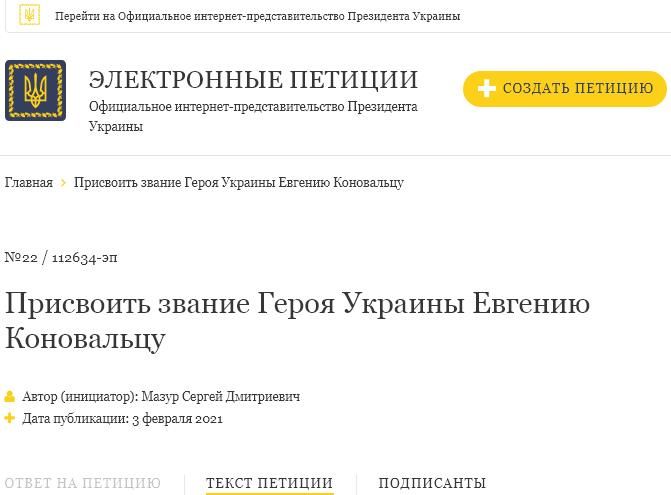Select author name Мазур Сергей Дмитриевич
This screenshot has width=671, height=495.
point(221,397)
